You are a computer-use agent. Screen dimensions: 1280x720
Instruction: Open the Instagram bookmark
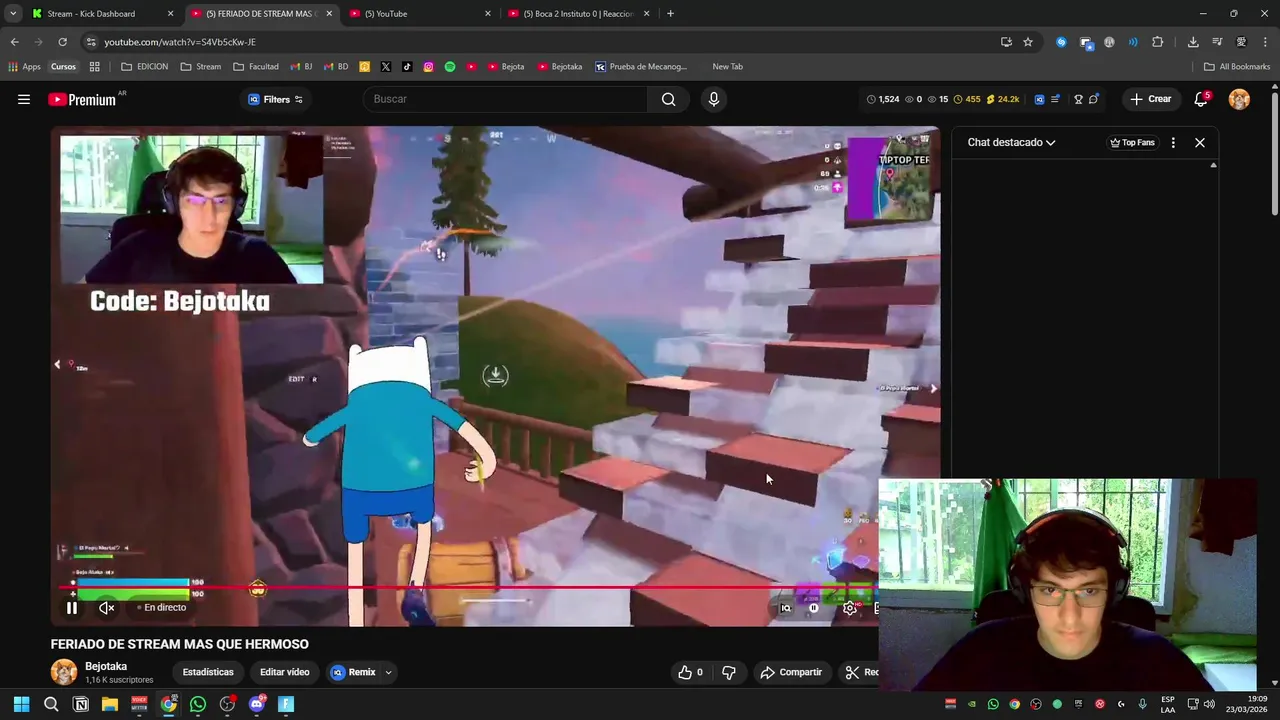tap(428, 67)
